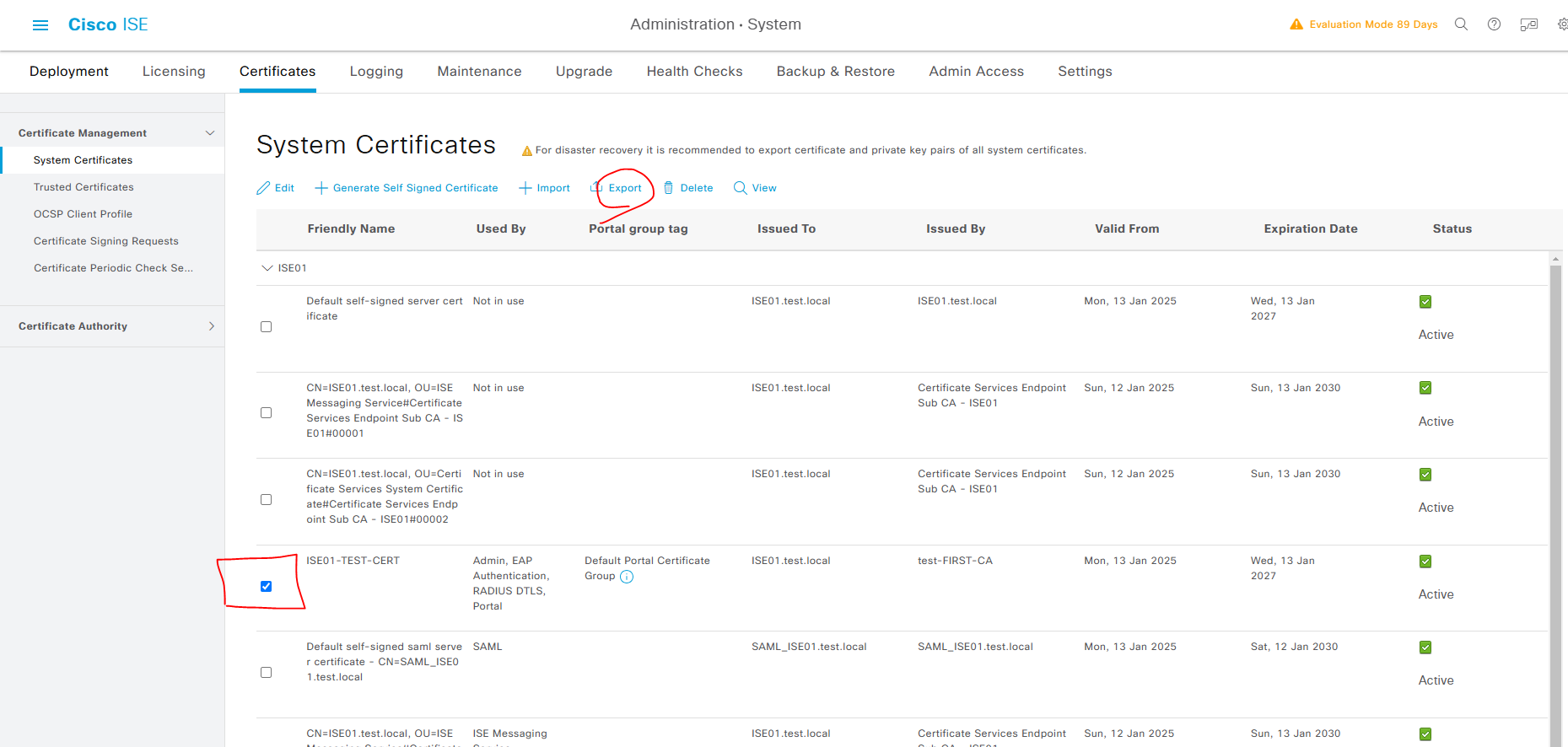Open the Deployment tab
Viewport: 1568px width, 747px height.
coord(69,72)
